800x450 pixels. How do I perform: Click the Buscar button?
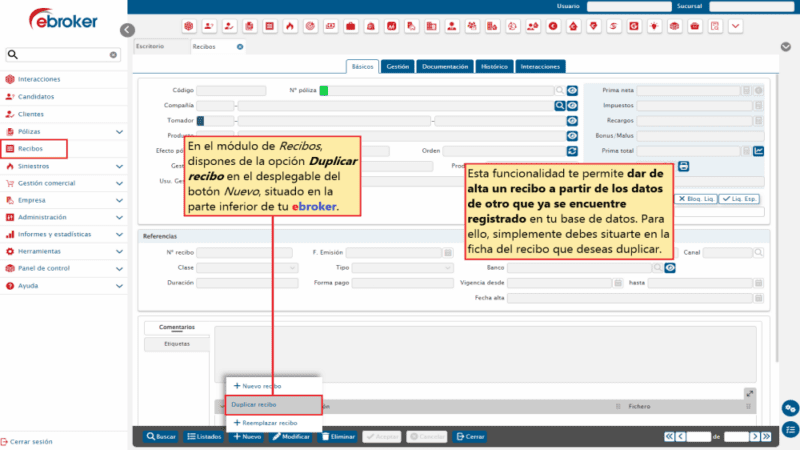click(x=161, y=437)
